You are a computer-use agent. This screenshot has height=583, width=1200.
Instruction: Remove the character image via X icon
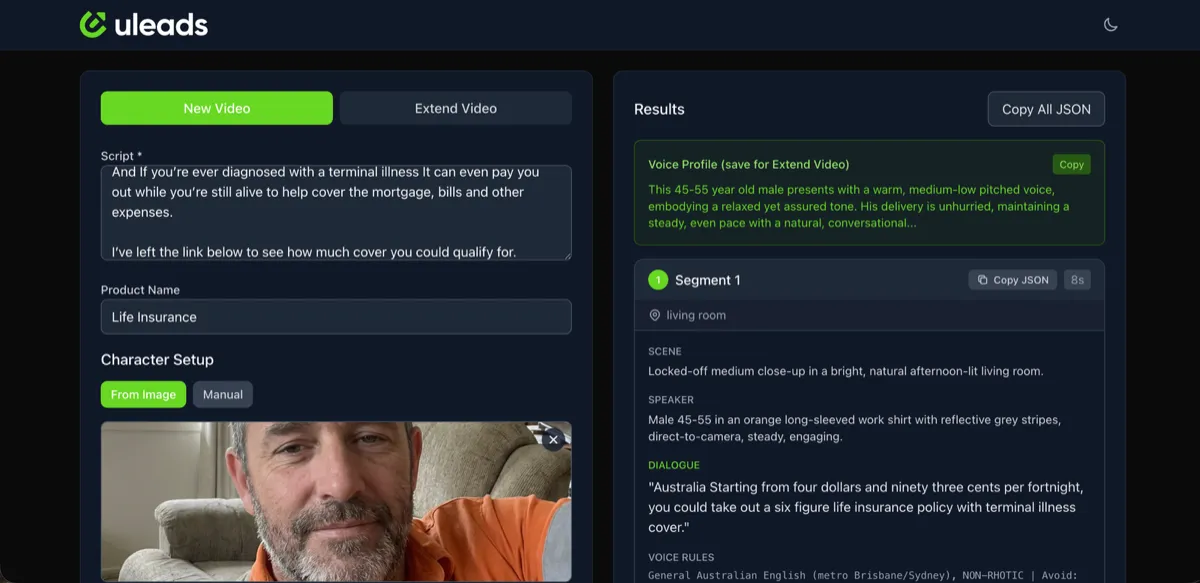553,440
